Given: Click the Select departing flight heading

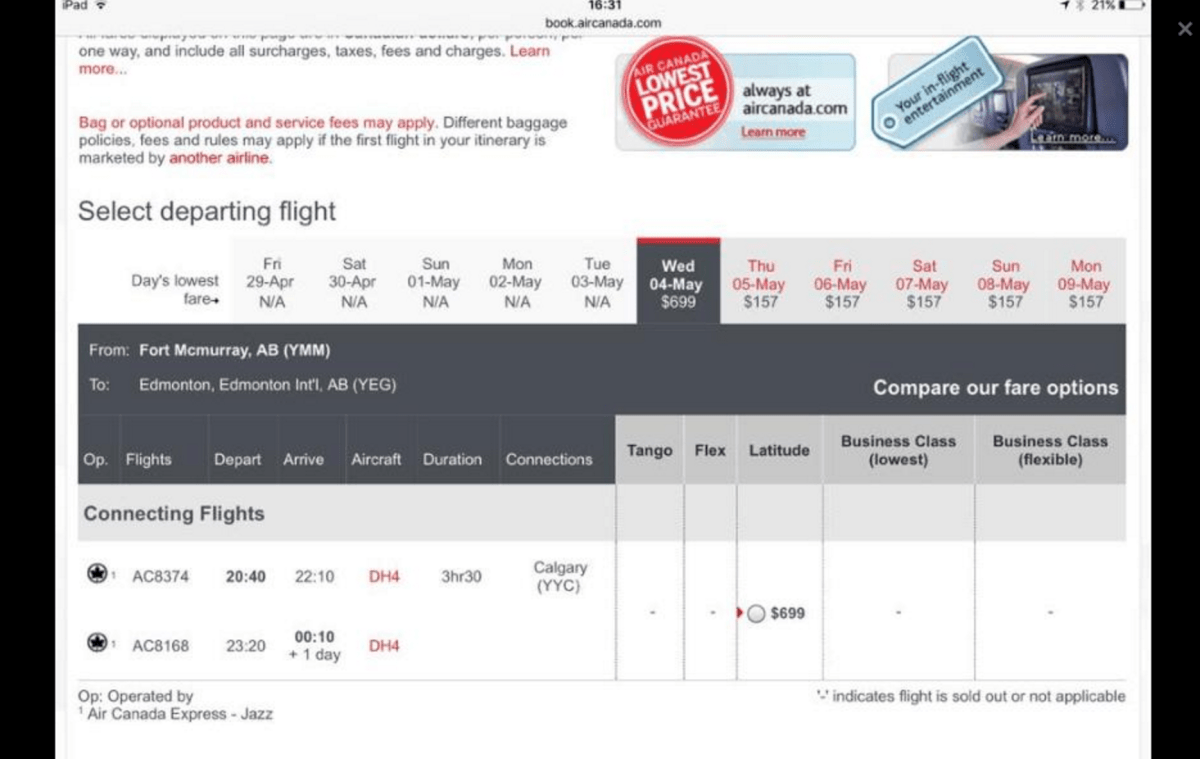Looking at the screenshot, I should click(x=207, y=212).
